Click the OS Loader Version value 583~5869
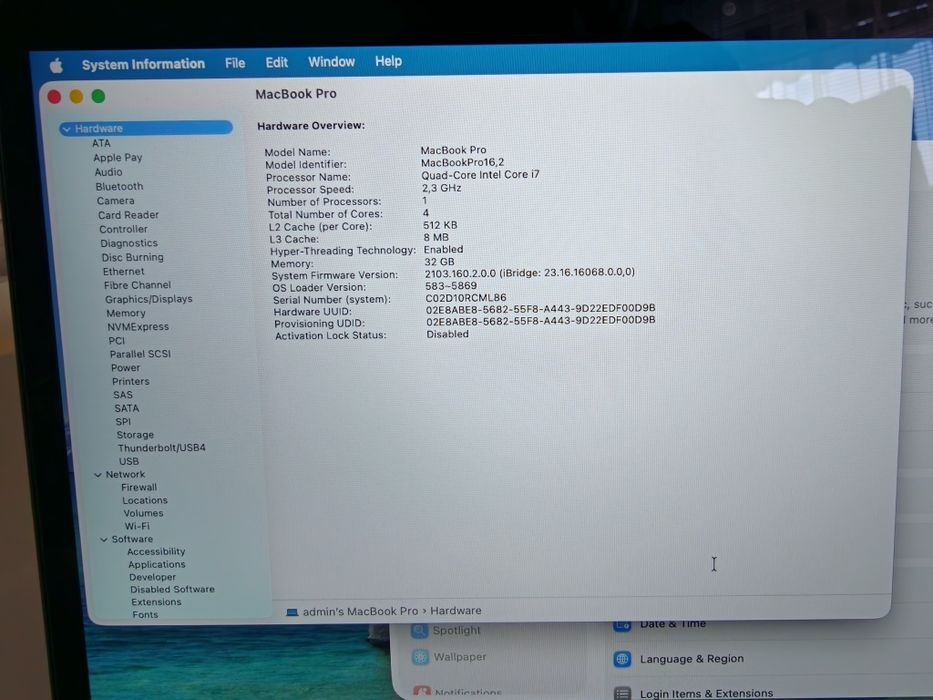 451,286
